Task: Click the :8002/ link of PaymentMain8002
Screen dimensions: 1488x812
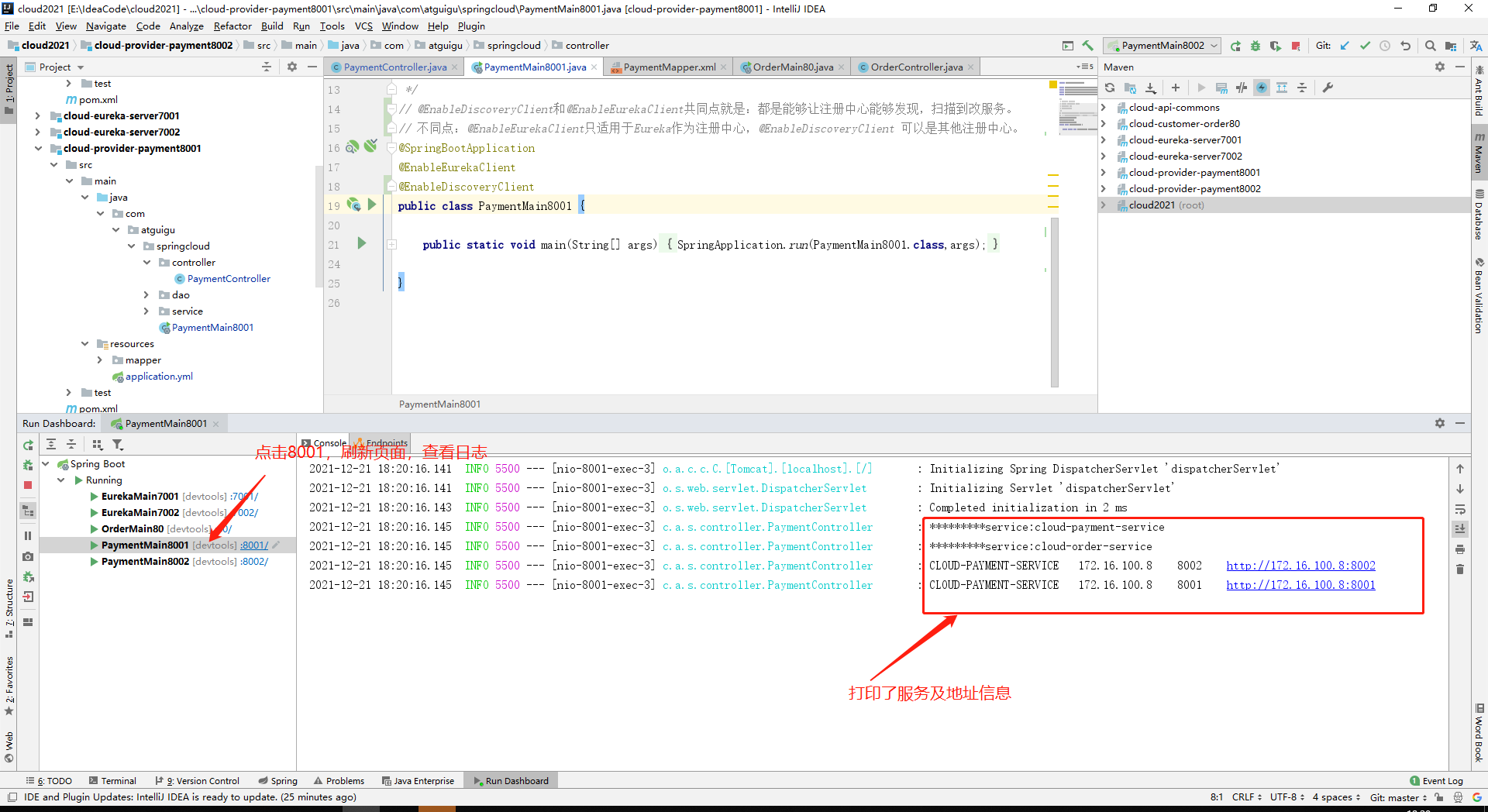Action: click(254, 562)
